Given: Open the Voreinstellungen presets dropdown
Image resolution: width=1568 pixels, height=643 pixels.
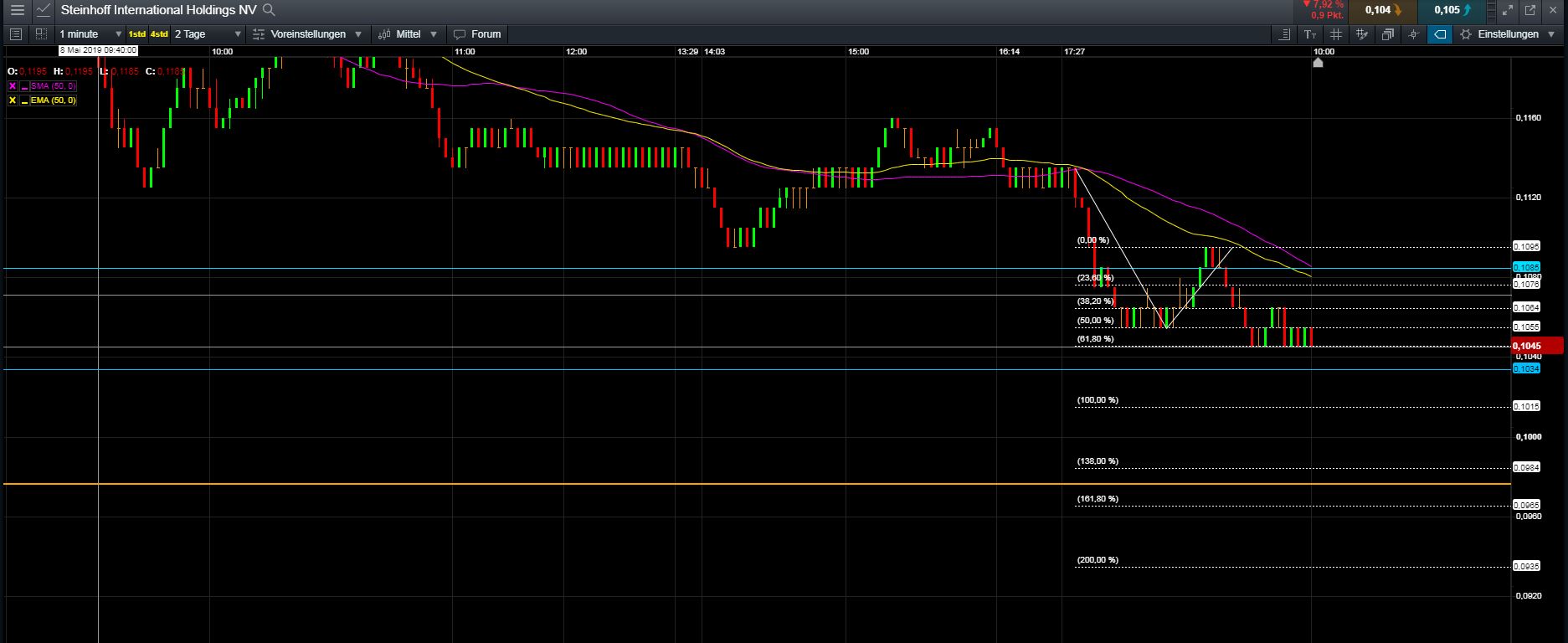Looking at the screenshot, I should (307, 34).
